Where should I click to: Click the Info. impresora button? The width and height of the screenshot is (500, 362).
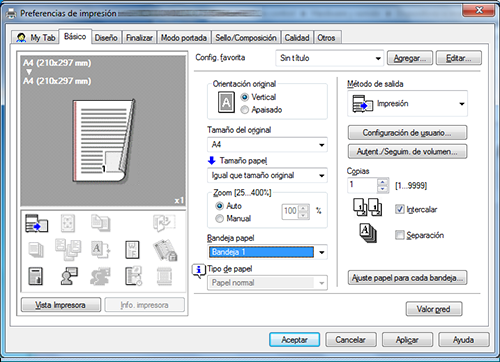144,305
